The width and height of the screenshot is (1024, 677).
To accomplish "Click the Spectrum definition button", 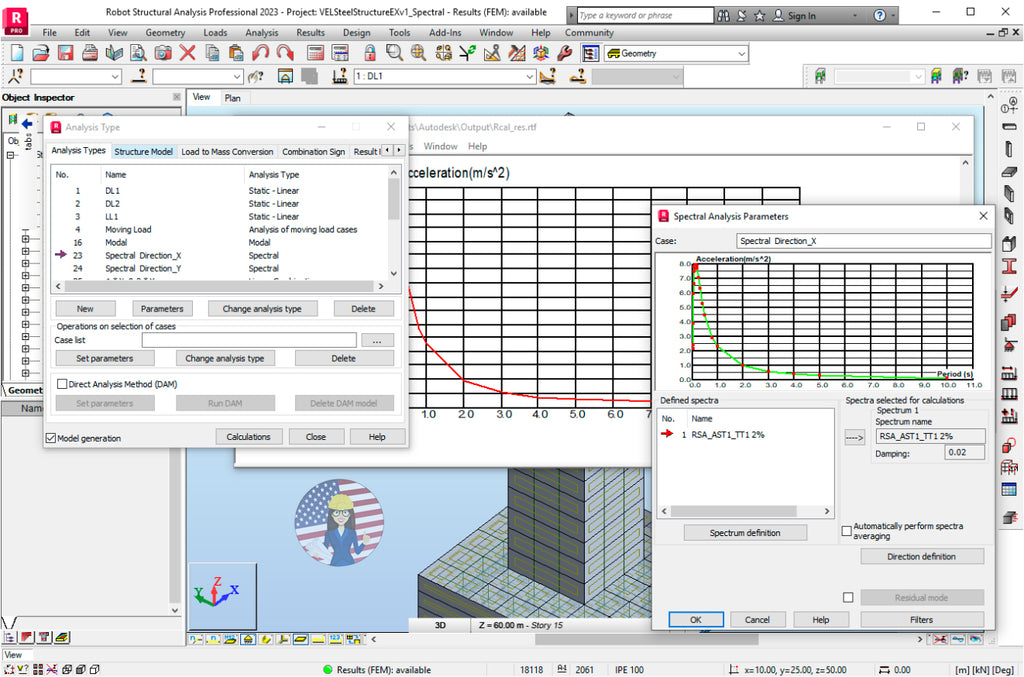I will (x=745, y=532).
